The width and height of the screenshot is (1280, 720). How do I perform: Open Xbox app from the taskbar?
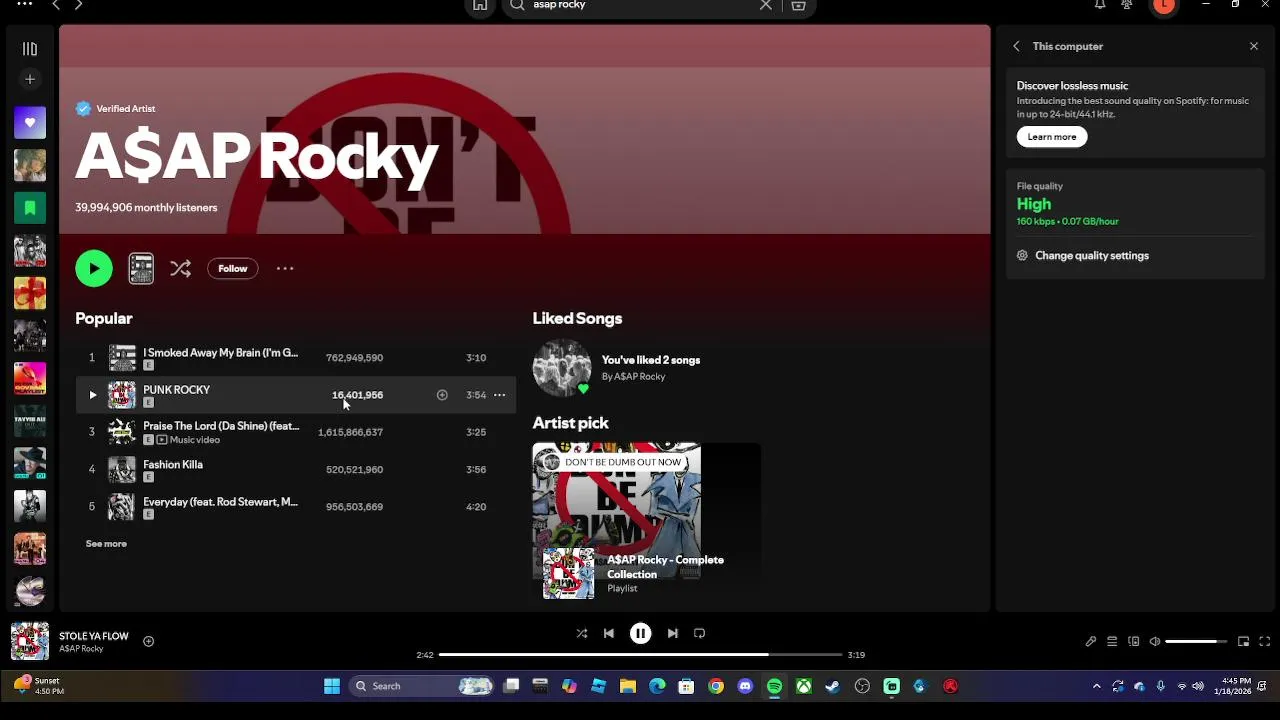tap(803, 686)
